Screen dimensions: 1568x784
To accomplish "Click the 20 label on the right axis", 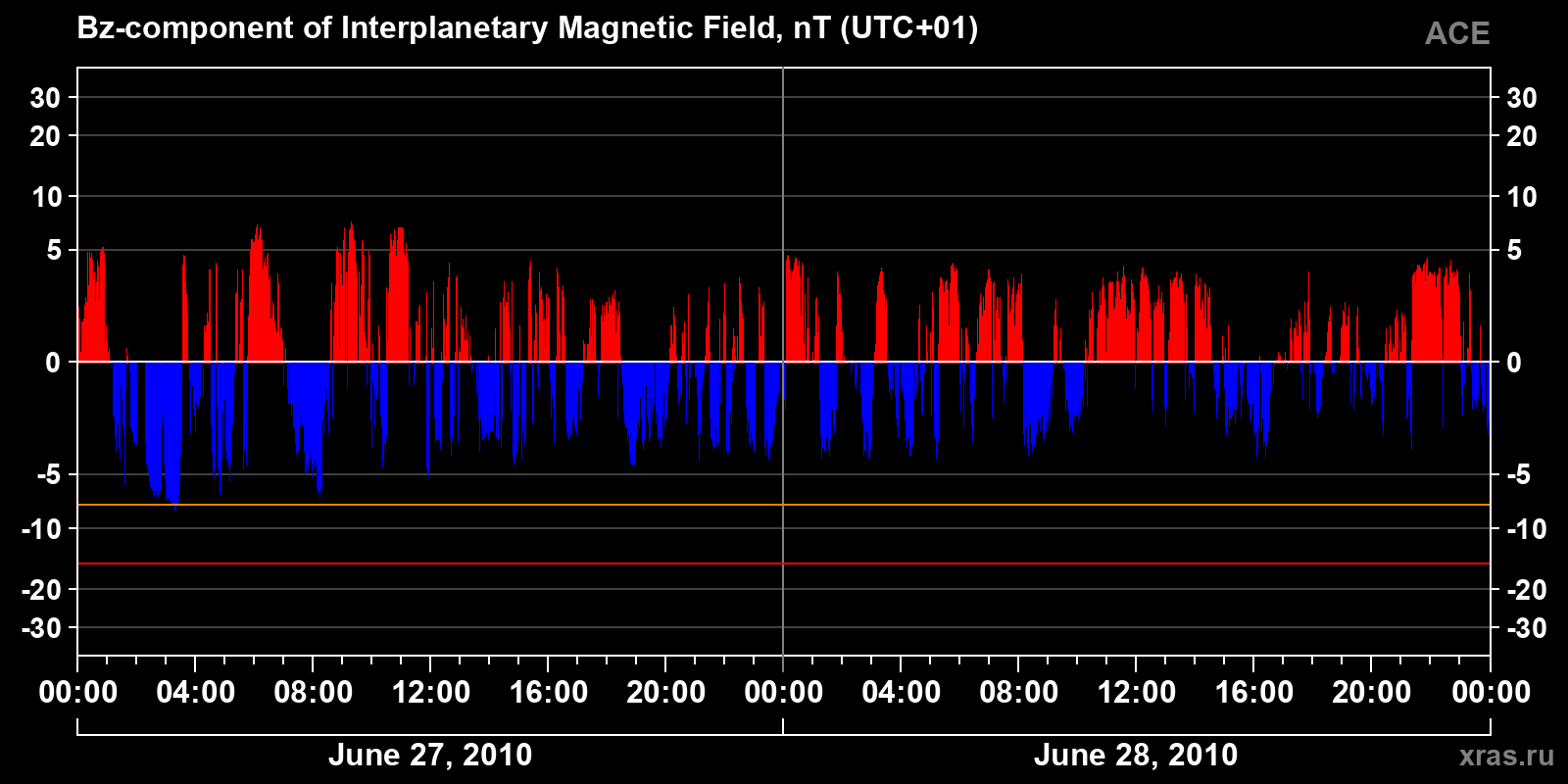I will pos(1522,136).
